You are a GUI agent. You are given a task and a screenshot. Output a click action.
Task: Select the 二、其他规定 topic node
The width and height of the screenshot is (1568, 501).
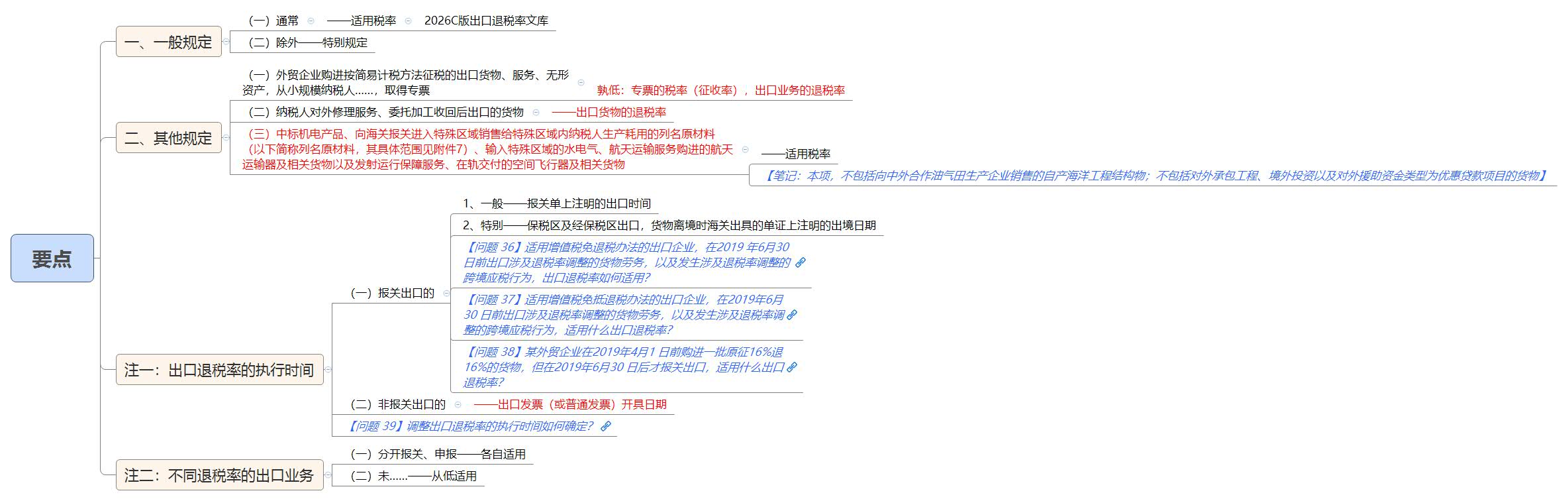(169, 138)
